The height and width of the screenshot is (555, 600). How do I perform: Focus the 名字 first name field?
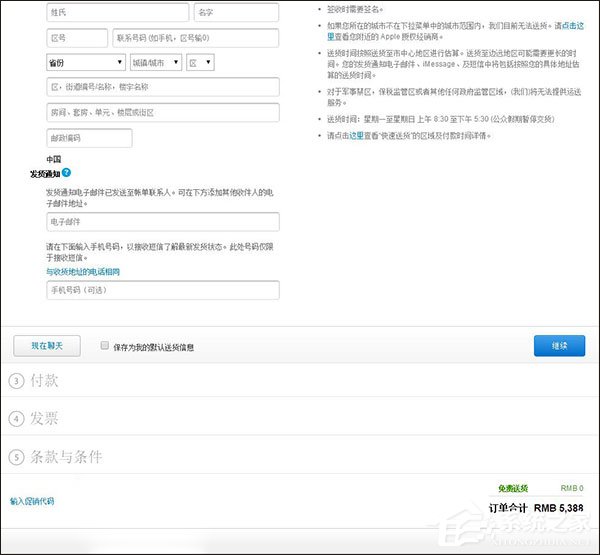[x=236, y=12]
